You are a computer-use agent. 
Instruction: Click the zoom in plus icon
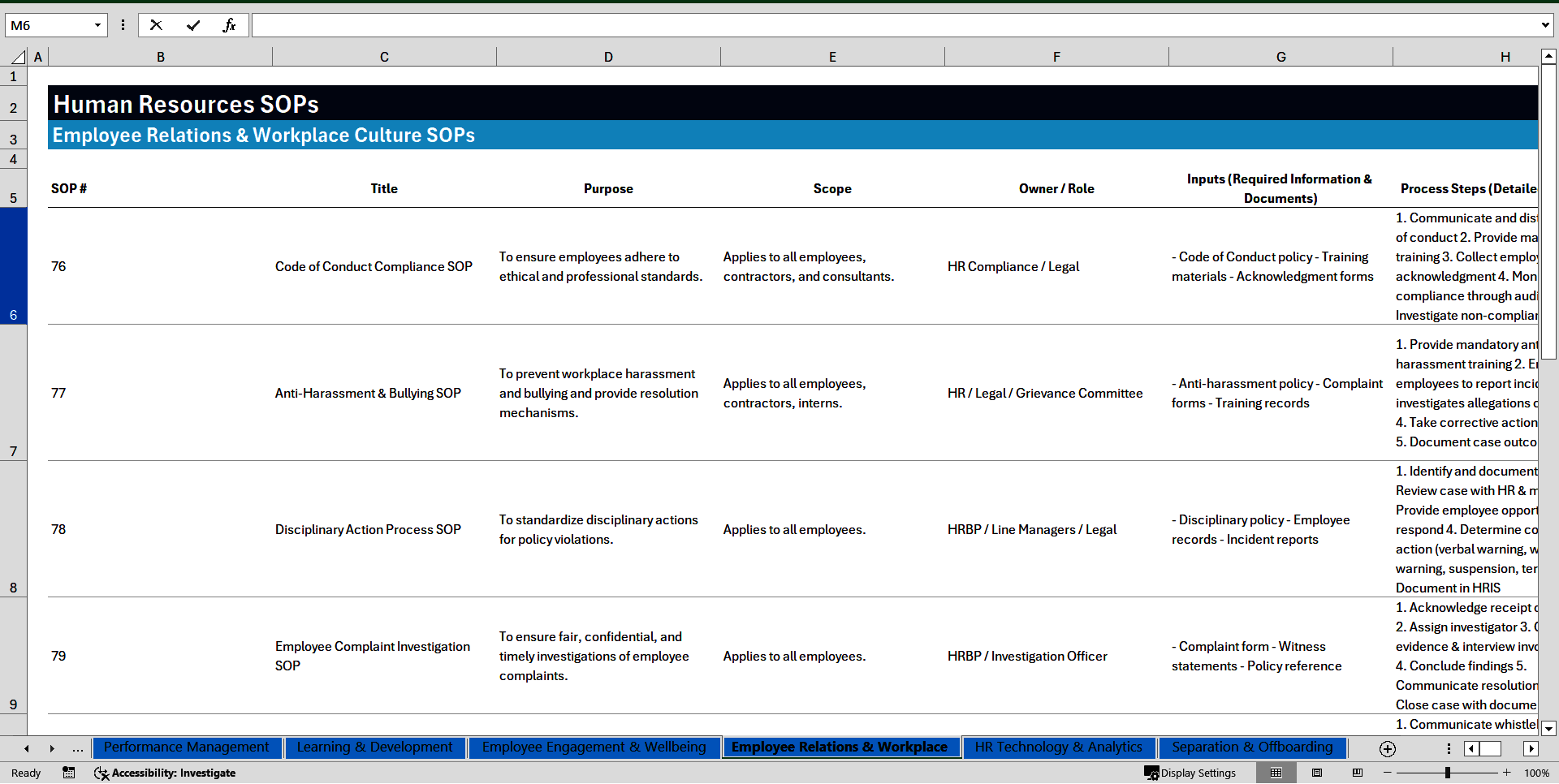point(1507,773)
